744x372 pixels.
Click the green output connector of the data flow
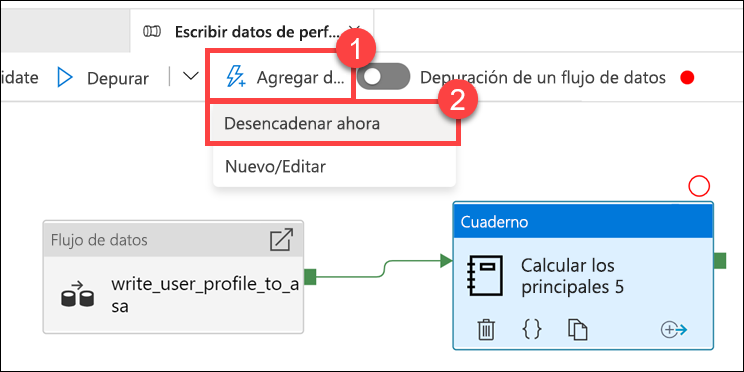click(310, 277)
